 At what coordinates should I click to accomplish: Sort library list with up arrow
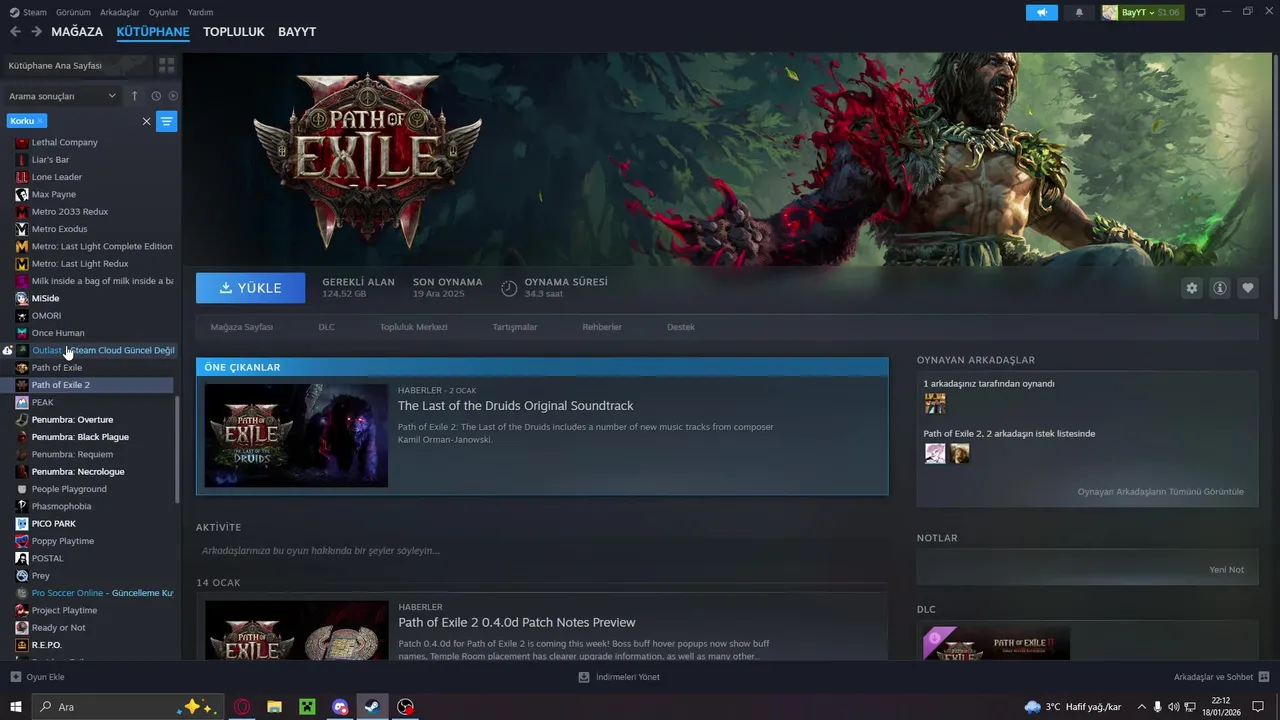pos(135,96)
